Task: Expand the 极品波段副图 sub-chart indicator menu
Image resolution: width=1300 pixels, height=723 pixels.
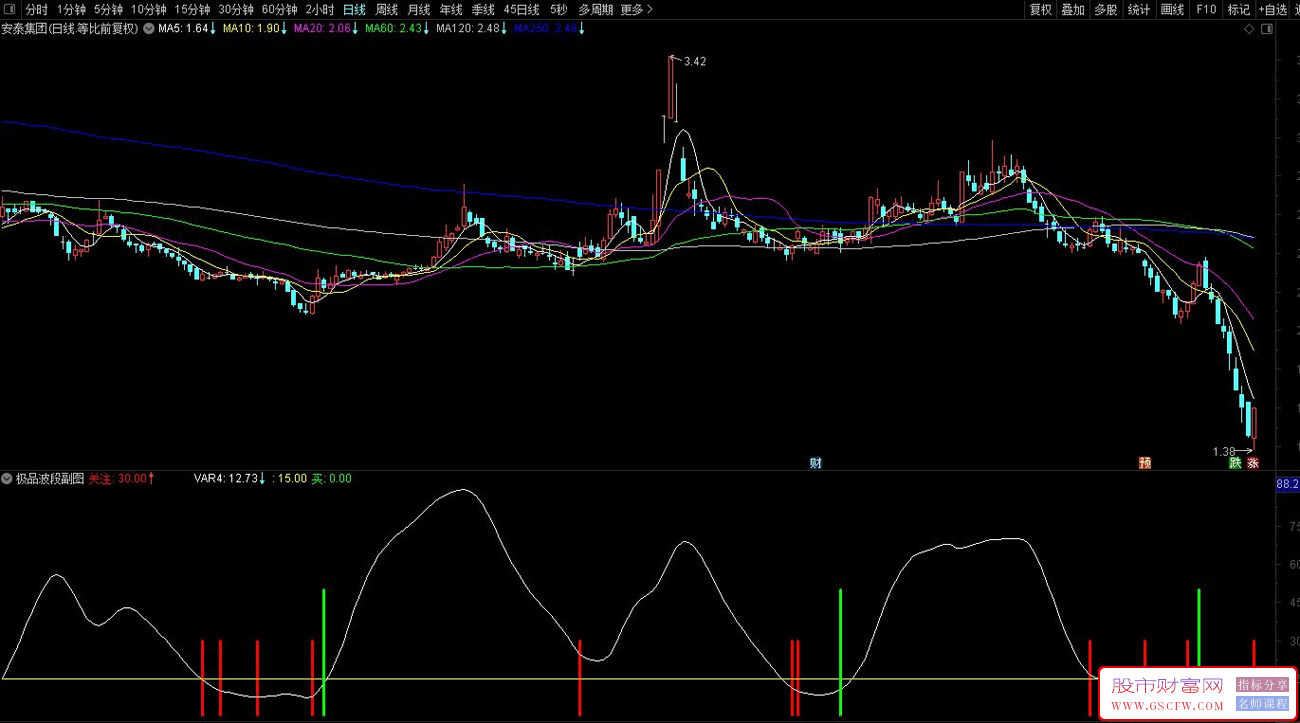Action: [x=8, y=479]
